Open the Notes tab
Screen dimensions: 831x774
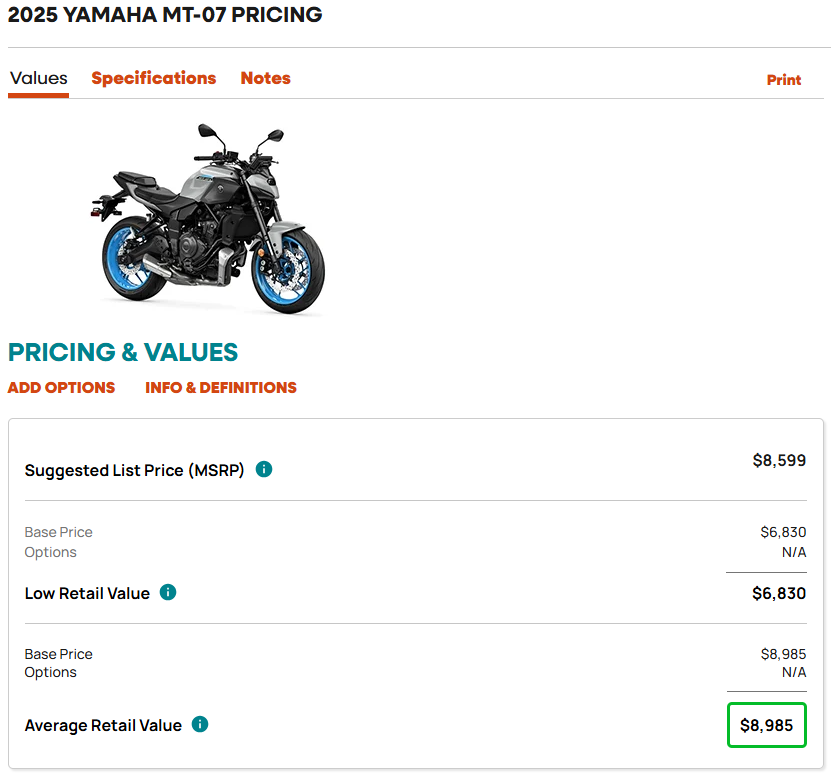(x=265, y=78)
